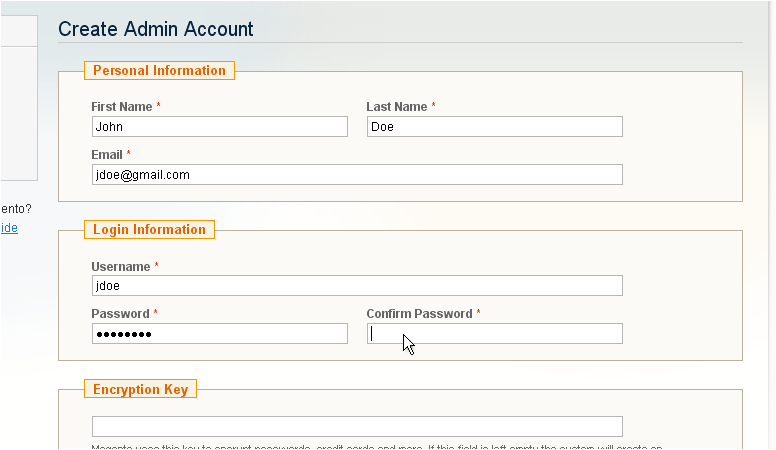Screen dimensions: 776x450
Task: Click the 'Last Name' field label
Action: [x=396, y=107]
